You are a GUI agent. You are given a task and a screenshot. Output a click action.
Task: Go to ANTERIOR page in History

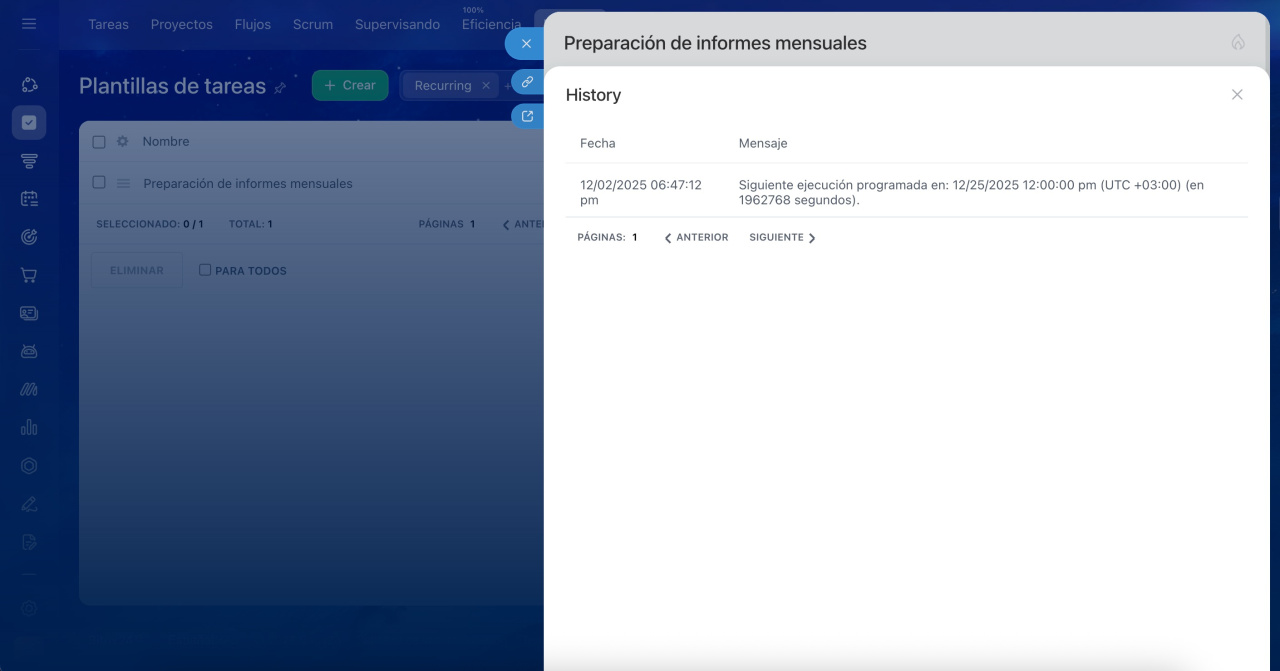(x=696, y=238)
